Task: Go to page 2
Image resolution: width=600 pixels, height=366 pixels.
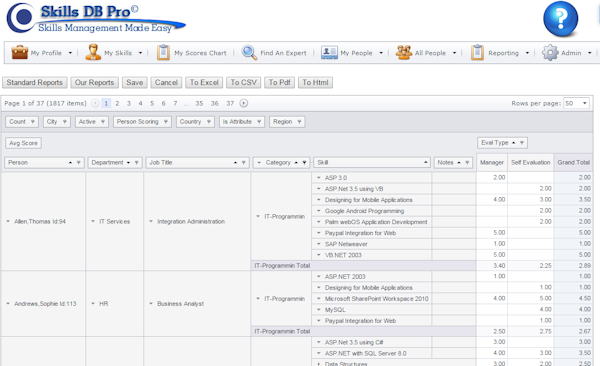Action: coord(117,103)
